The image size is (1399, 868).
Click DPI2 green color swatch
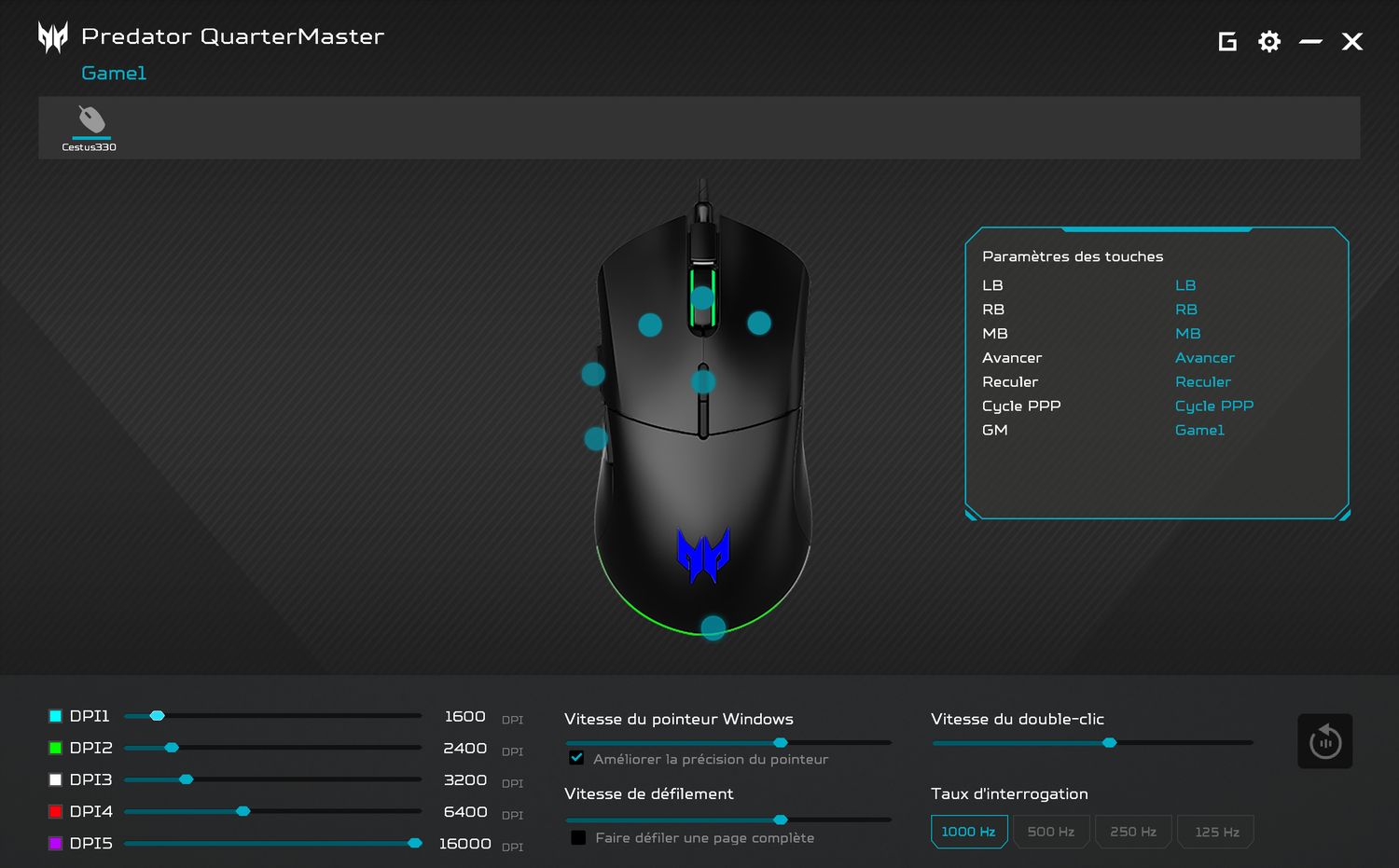pyautogui.click(x=55, y=748)
